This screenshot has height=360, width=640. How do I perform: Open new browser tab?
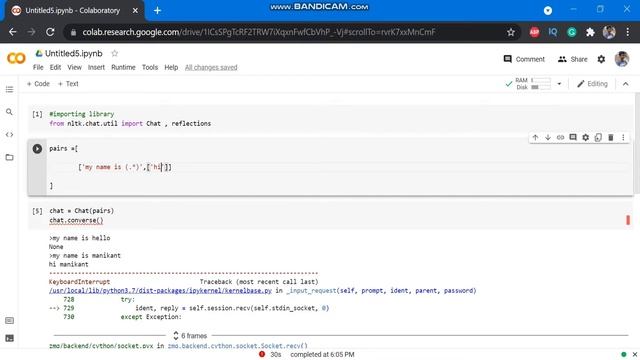[x=157, y=11]
